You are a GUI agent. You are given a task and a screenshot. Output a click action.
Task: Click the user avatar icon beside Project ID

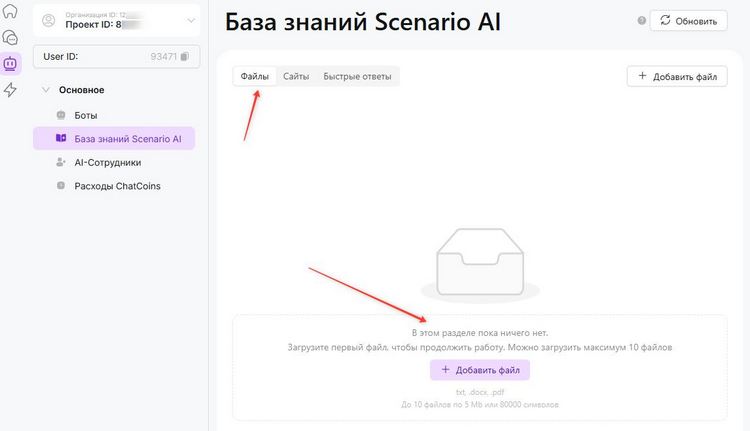[x=48, y=20]
